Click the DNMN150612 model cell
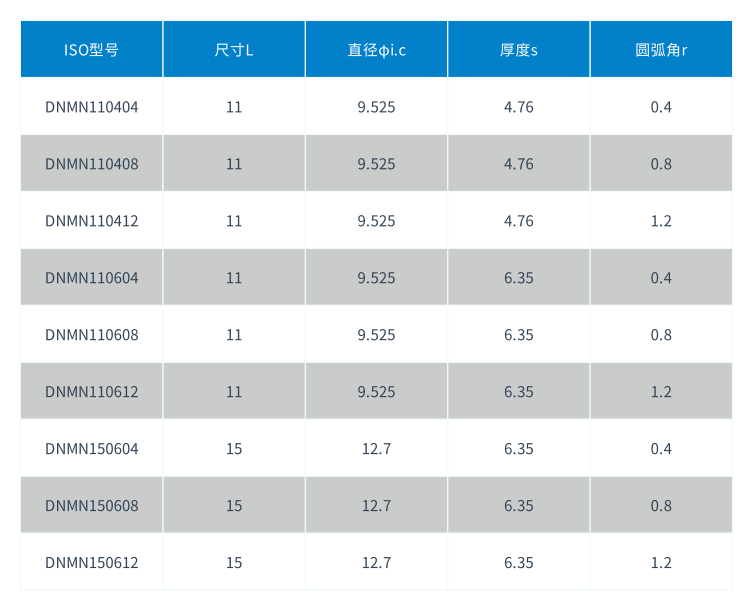 [91, 562]
